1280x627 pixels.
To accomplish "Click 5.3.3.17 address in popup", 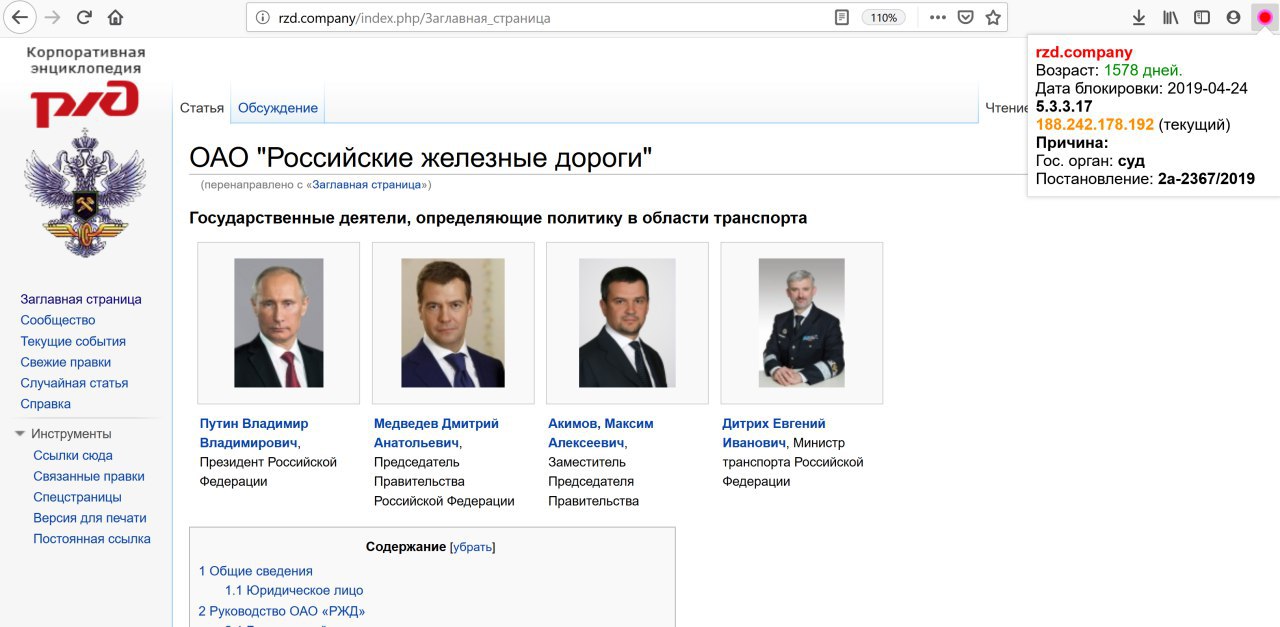I will point(1064,106).
